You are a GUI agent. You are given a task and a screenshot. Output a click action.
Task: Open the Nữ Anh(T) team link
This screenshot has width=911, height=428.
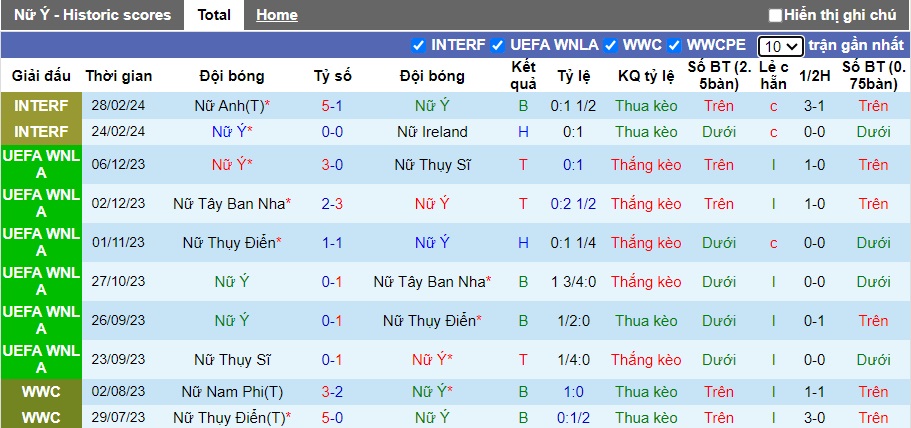point(232,106)
